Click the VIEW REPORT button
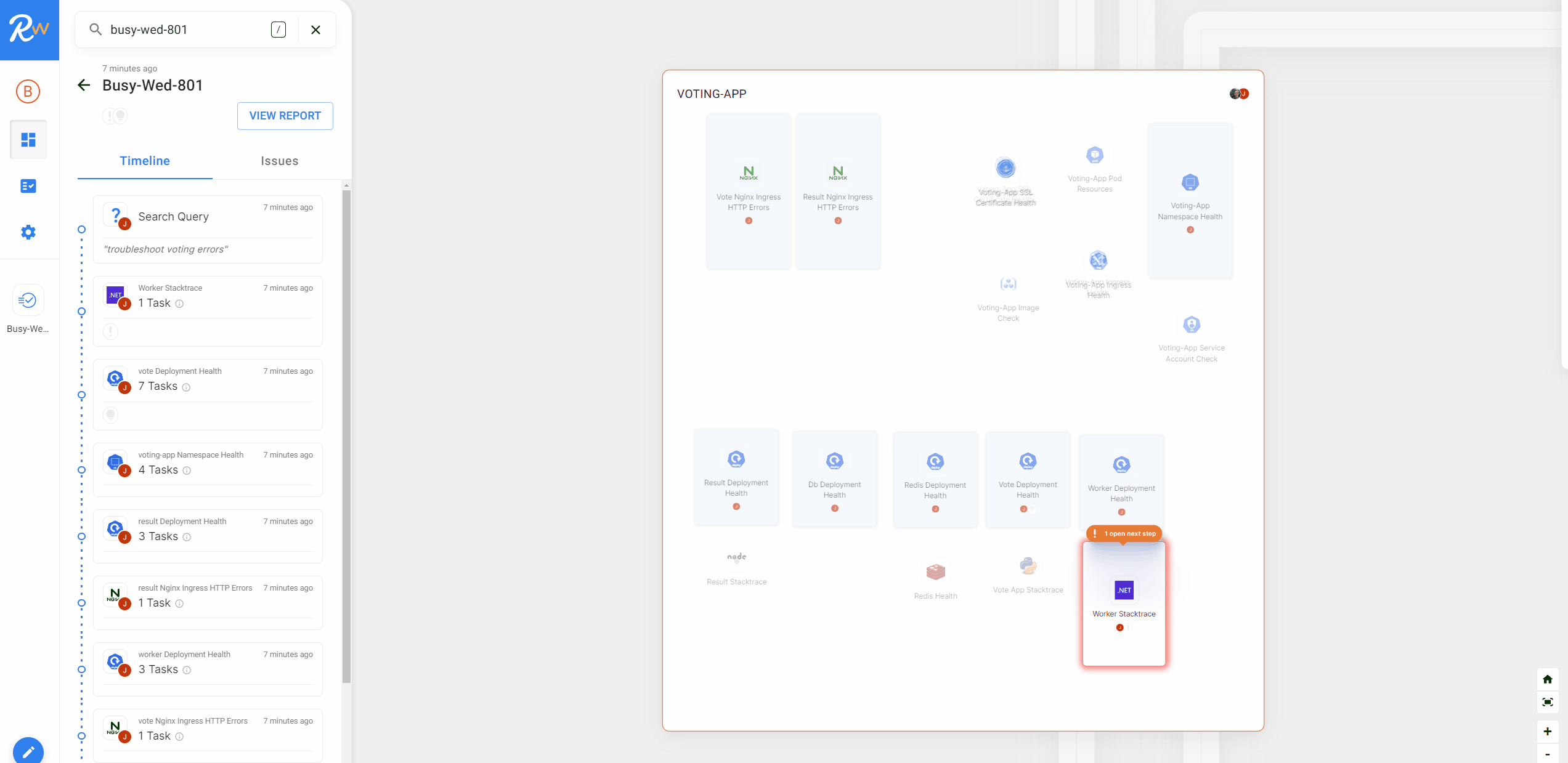The width and height of the screenshot is (1568, 763). click(x=285, y=116)
